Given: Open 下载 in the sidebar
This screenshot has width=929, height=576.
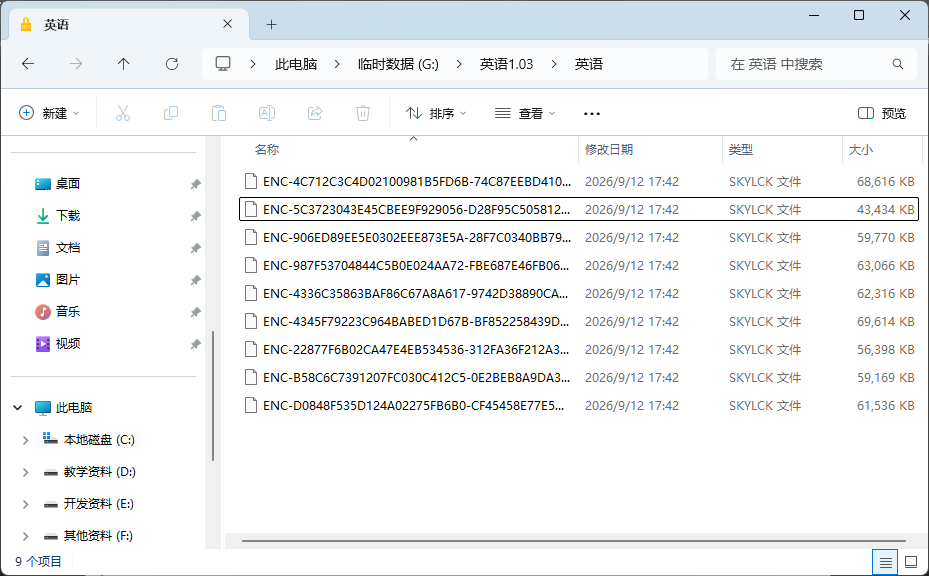Looking at the screenshot, I should pyautogui.click(x=68, y=216).
